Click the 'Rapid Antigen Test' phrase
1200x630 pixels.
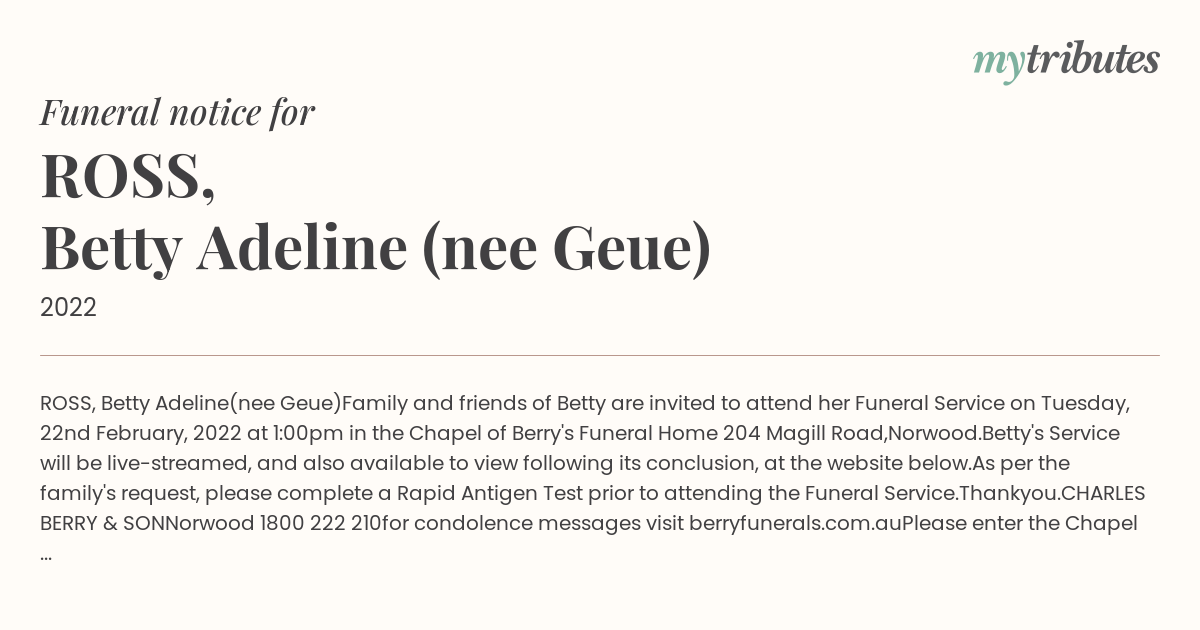pyautogui.click(x=480, y=493)
